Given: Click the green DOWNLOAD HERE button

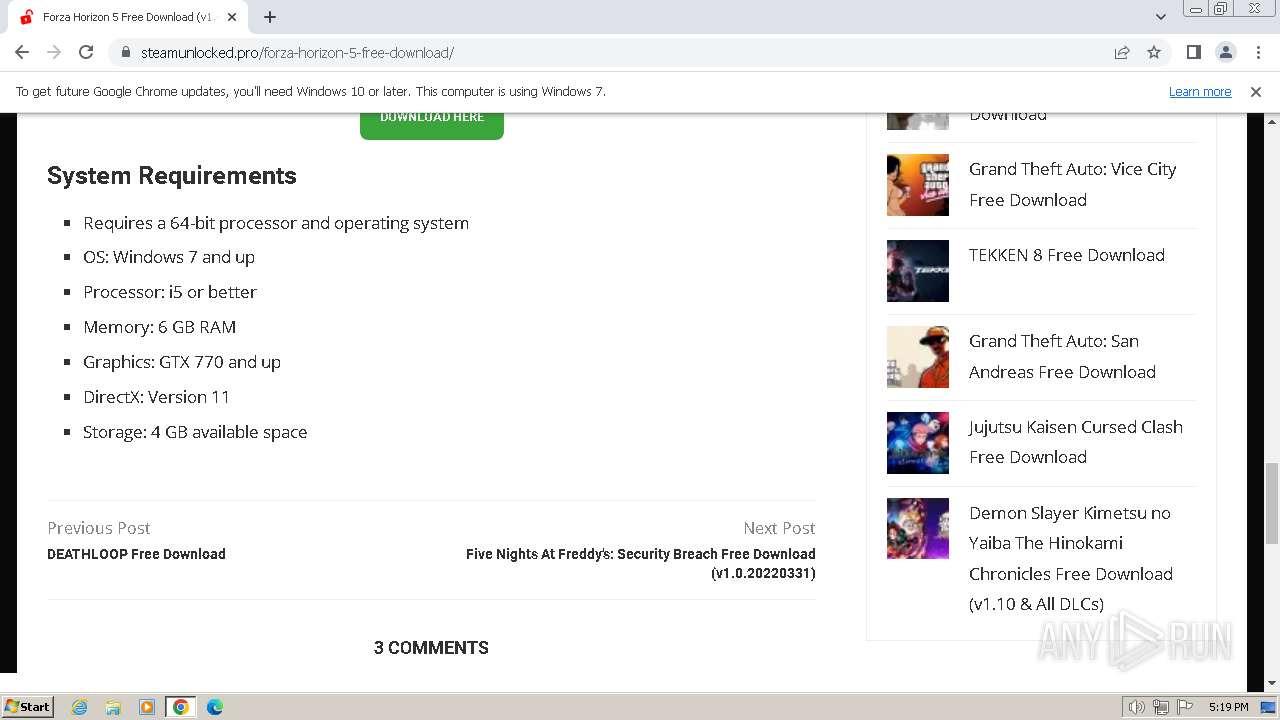Looking at the screenshot, I should point(432,123).
